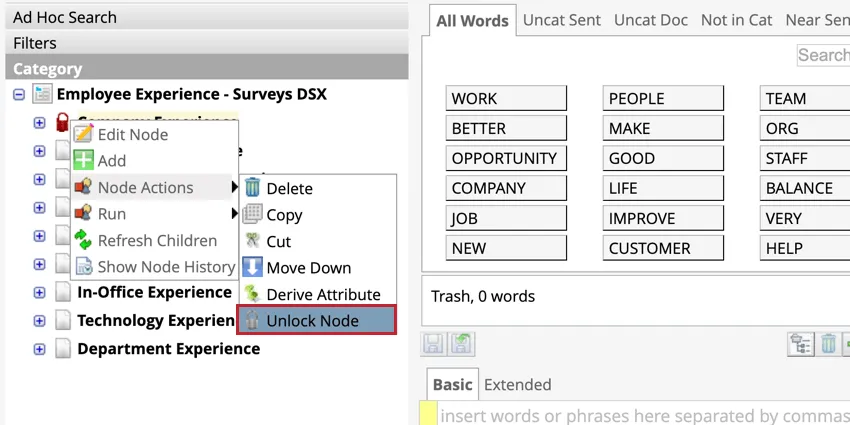Switch to the Uncat Sent tab
The height and width of the screenshot is (425, 850).
[561, 20]
